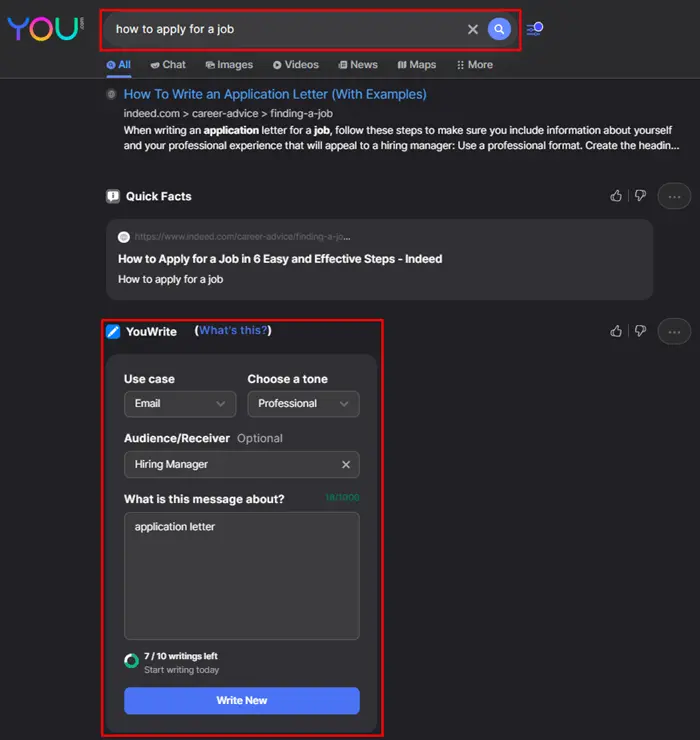Click the Write New button

point(242,701)
